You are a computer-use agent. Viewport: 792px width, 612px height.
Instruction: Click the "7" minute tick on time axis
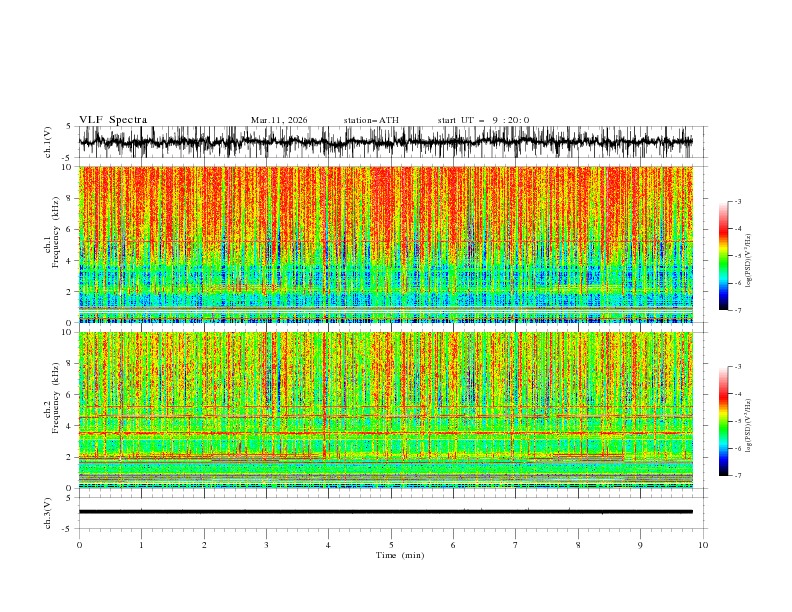516,545
